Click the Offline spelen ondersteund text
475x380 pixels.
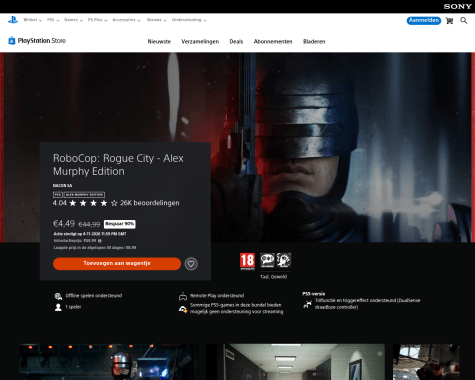click(x=94, y=296)
